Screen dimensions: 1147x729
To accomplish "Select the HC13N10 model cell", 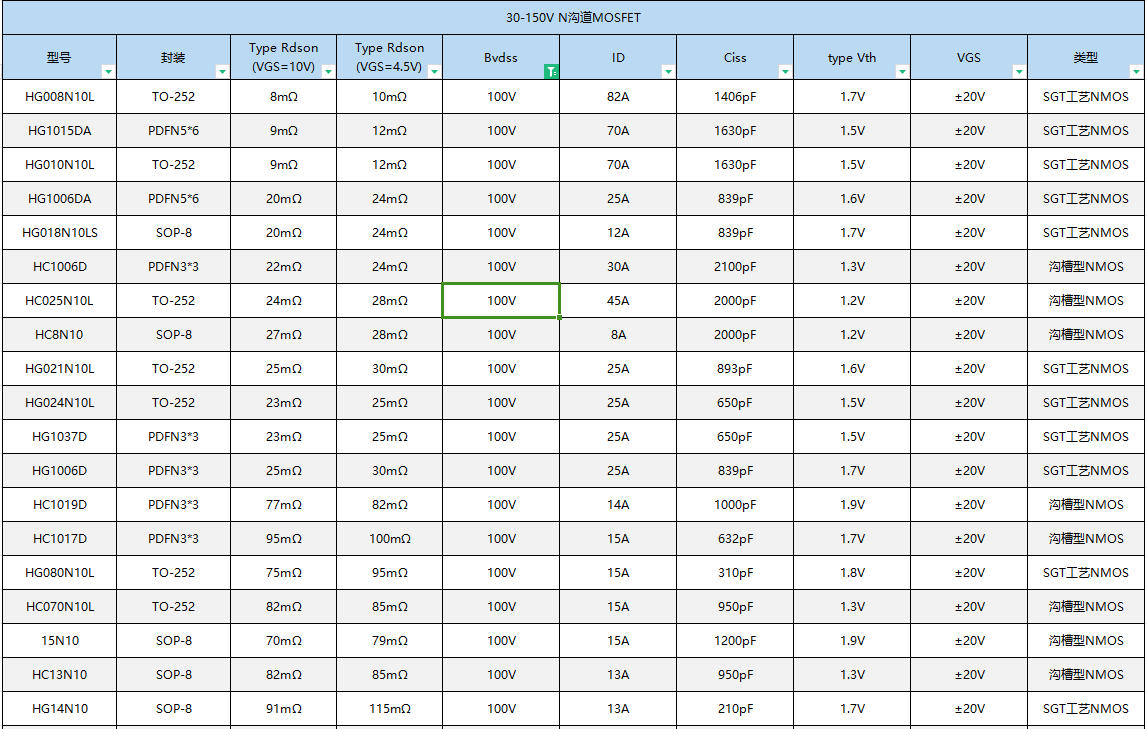I will 60,674.
